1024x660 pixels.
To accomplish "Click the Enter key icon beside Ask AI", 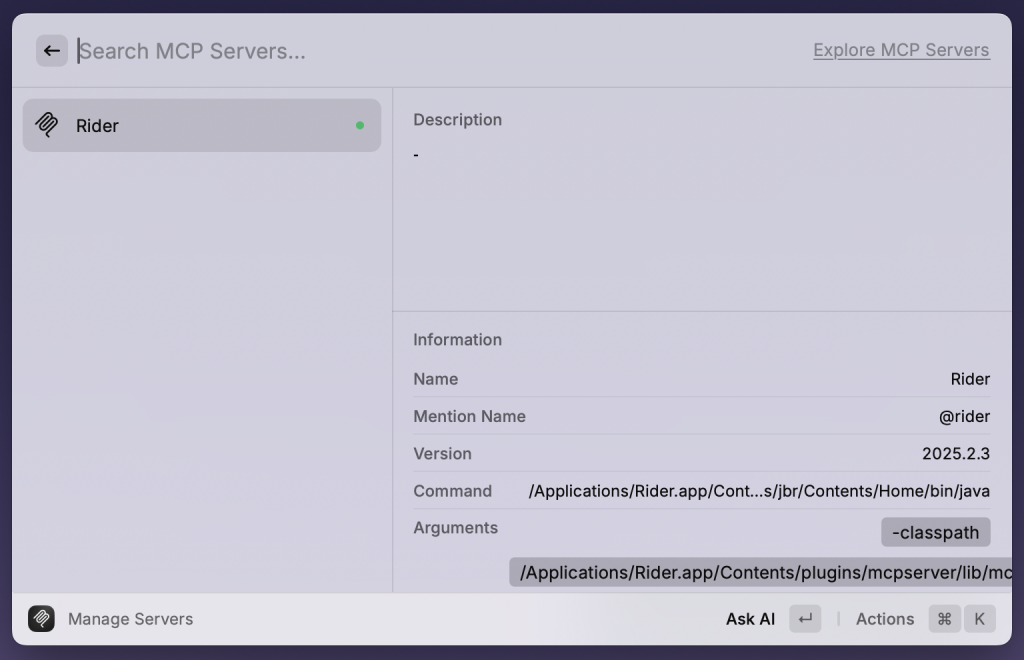I will [x=805, y=618].
